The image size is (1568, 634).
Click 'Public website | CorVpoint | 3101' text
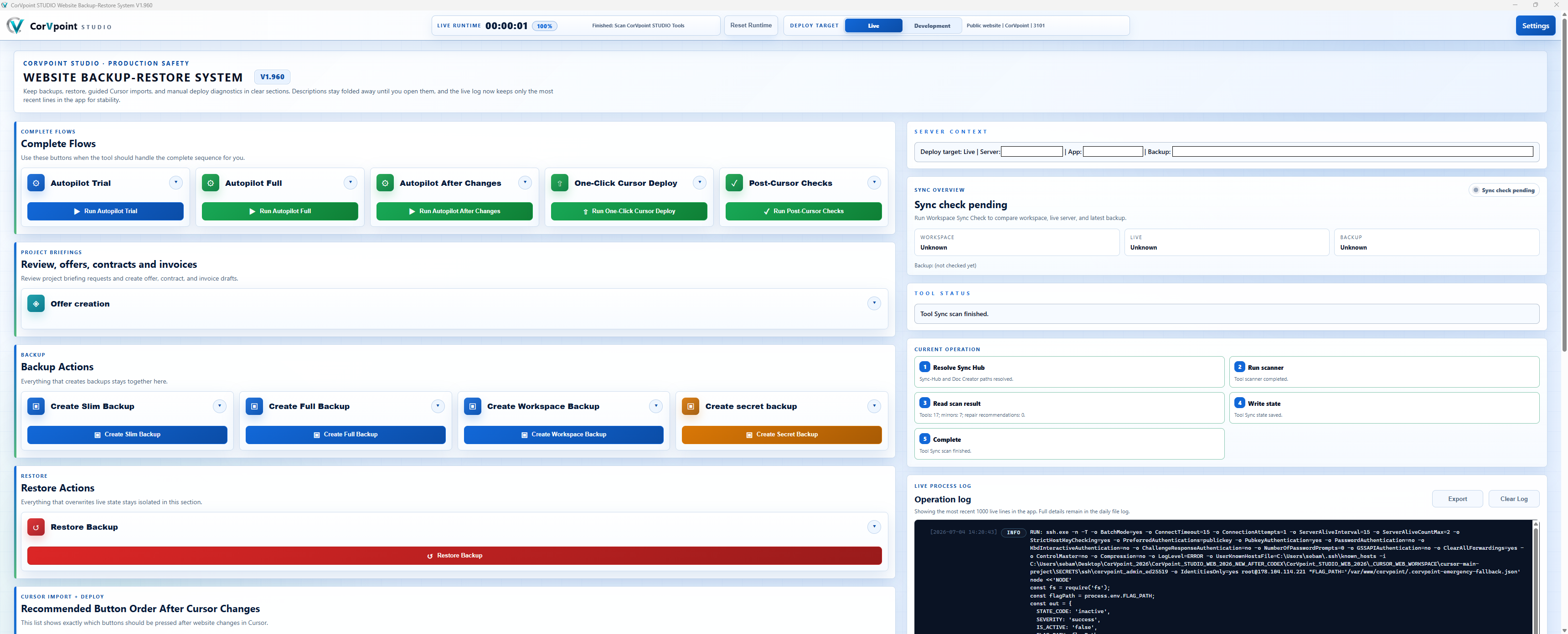(1006, 26)
